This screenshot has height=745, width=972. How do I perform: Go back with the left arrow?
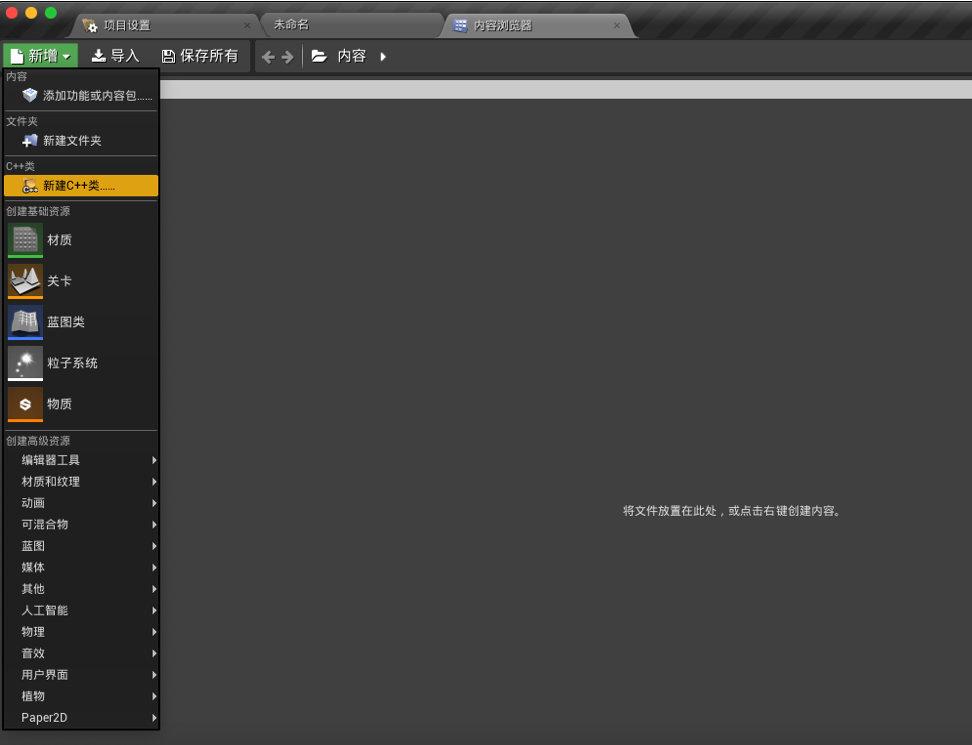(268, 57)
